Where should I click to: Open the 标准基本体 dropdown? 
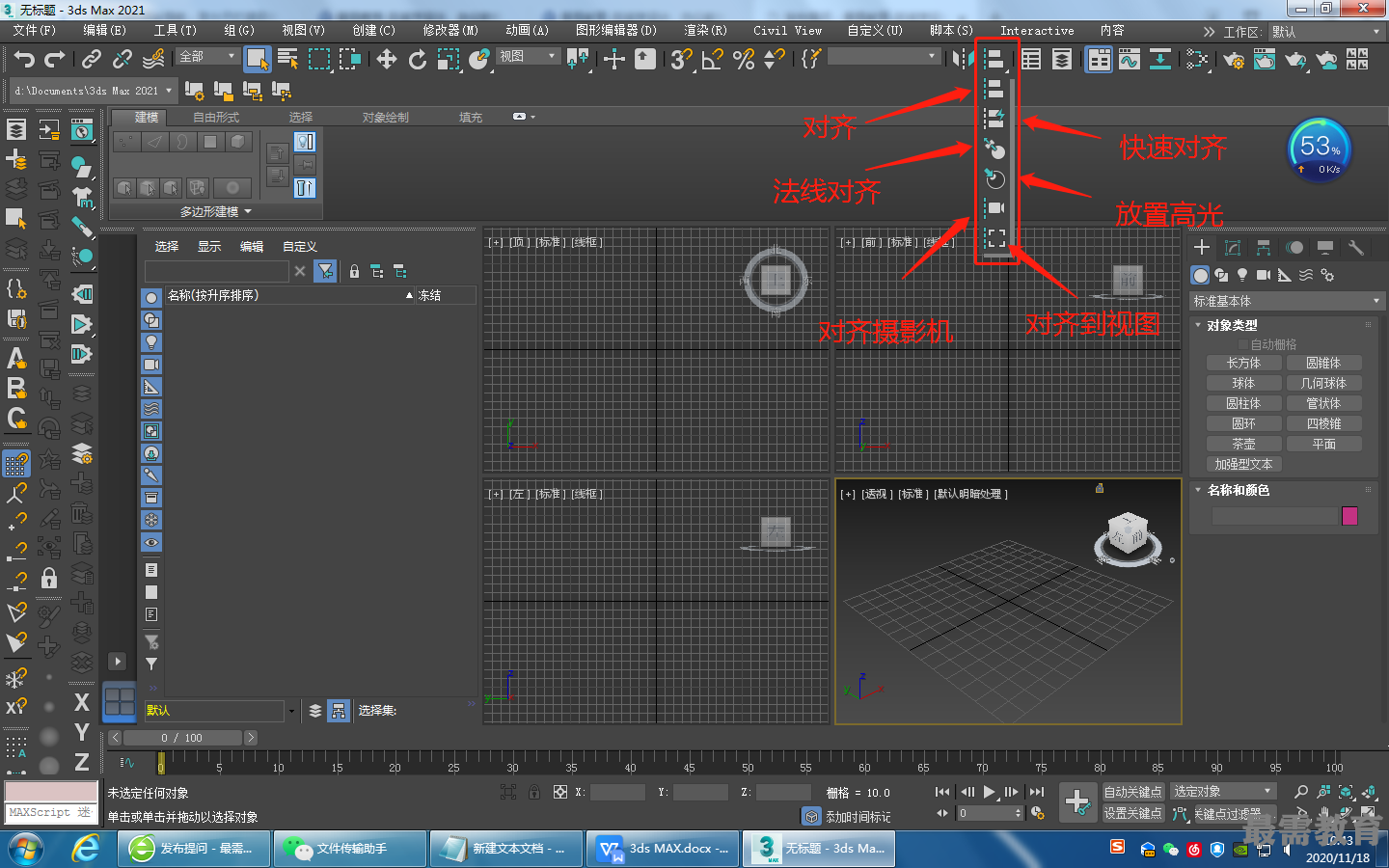tap(1287, 301)
